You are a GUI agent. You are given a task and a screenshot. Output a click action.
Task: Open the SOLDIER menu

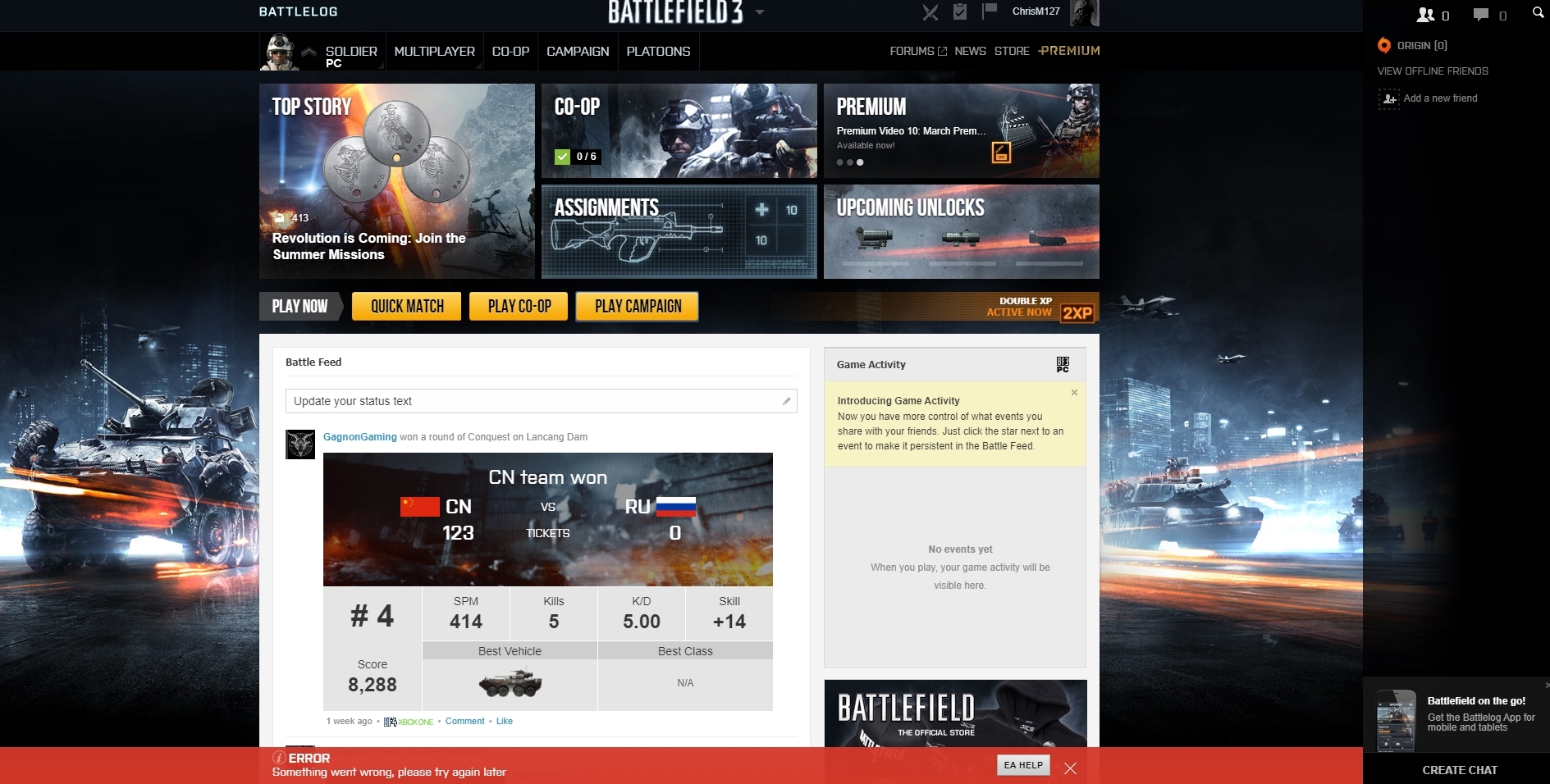click(x=351, y=51)
